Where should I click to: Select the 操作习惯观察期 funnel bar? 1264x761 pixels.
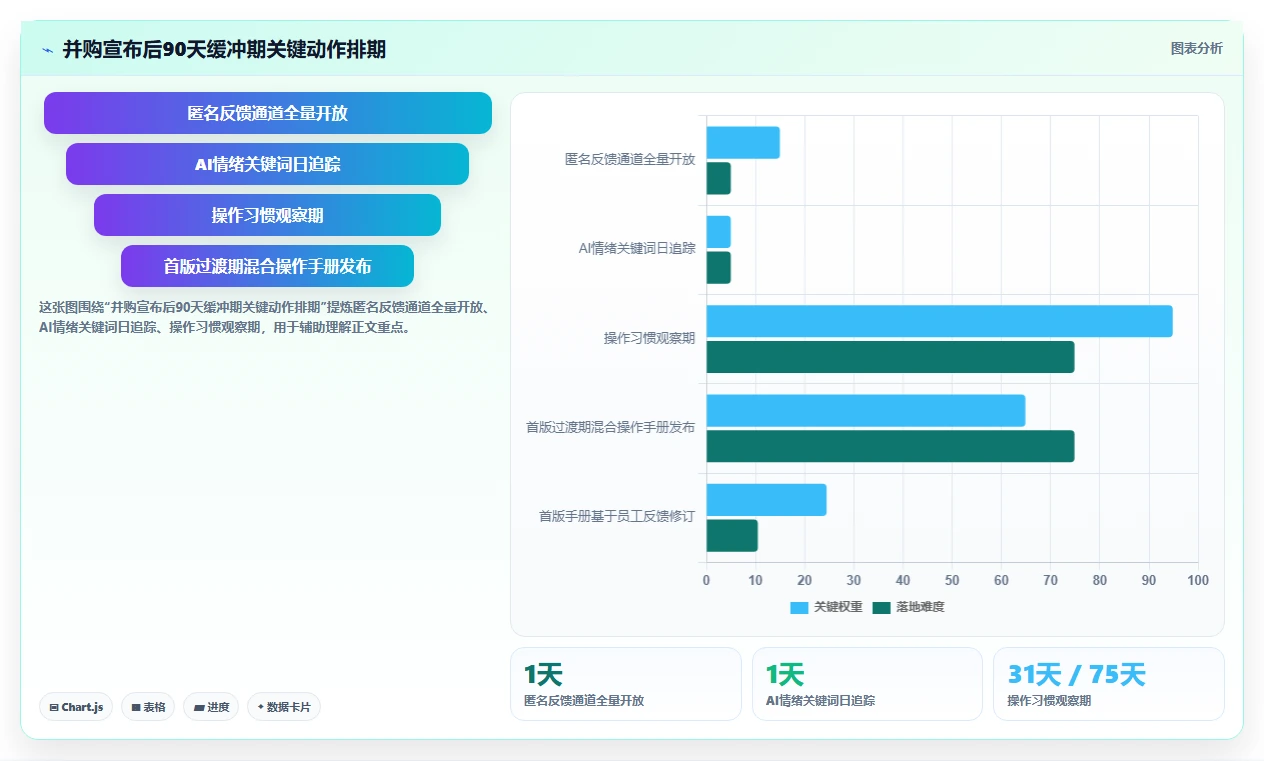[268, 215]
